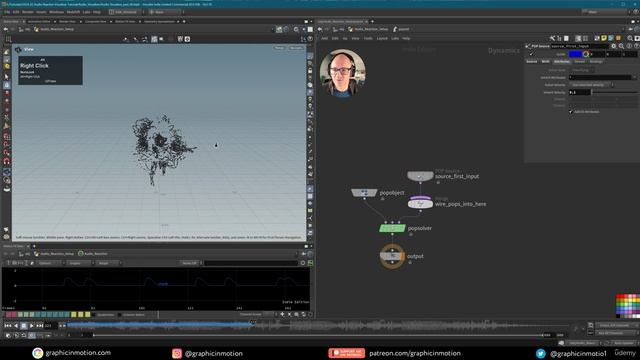The image size is (640, 360).
Task: Select the output node in network
Action: point(392,256)
